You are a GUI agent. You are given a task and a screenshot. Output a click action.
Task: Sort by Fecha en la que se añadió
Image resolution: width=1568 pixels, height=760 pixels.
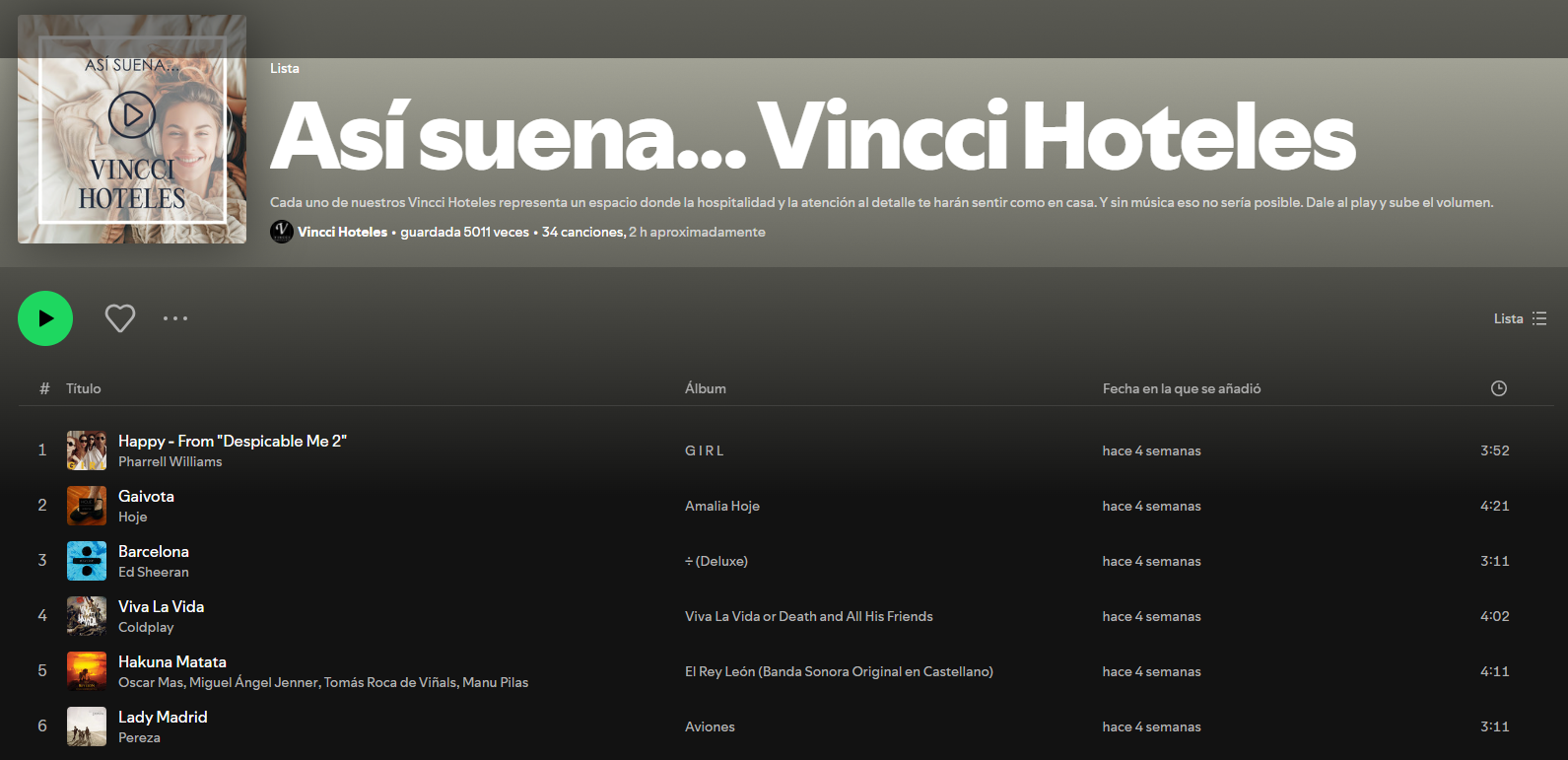pyautogui.click(x=1182, y=388)
